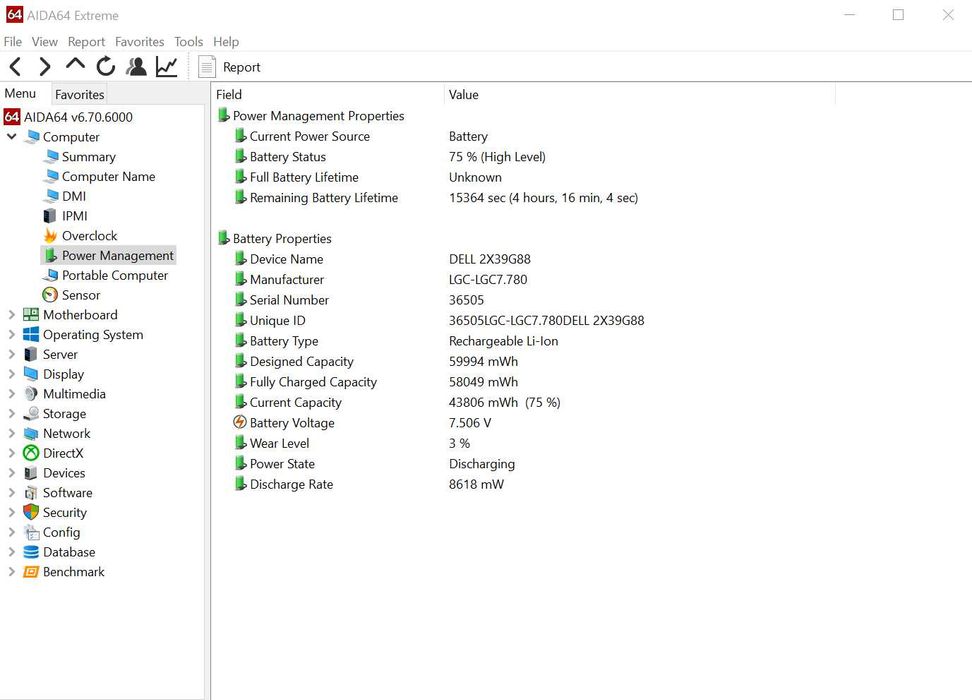
Task: Click the 8618 mW discharge value
Action: tap(476, 484)
